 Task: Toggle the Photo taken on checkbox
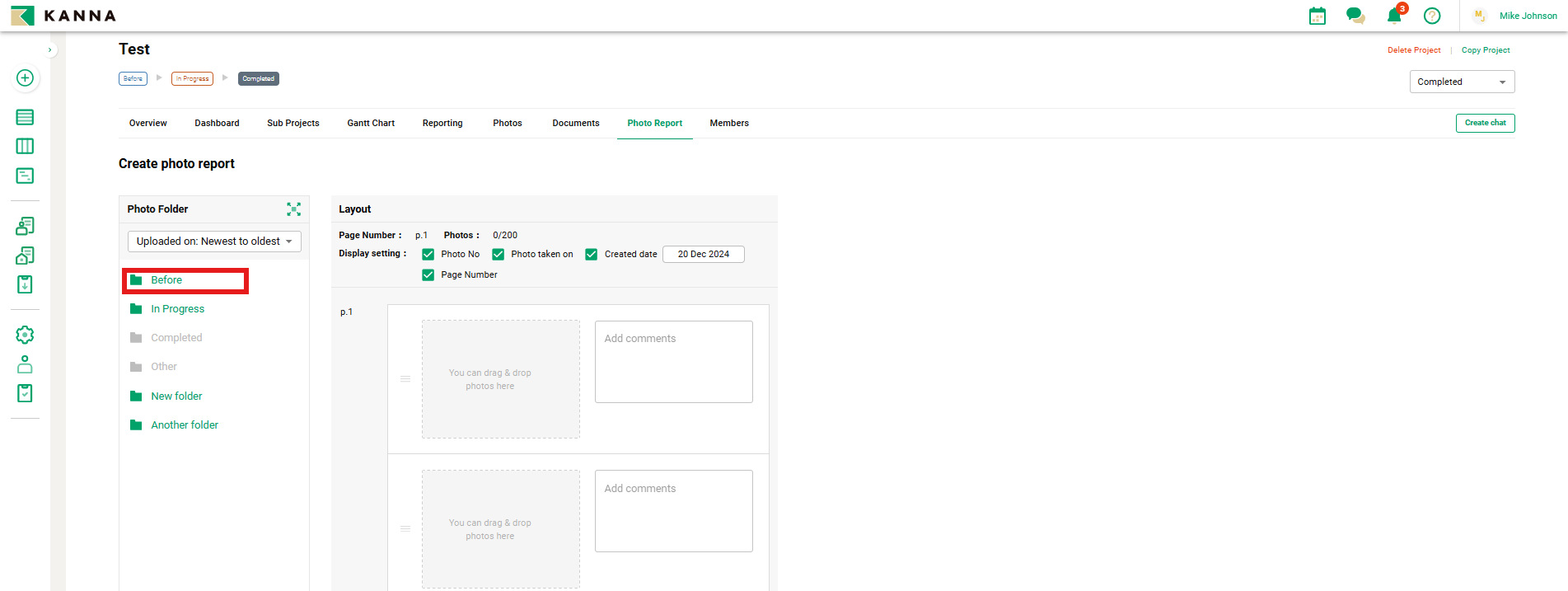[498, 255]
